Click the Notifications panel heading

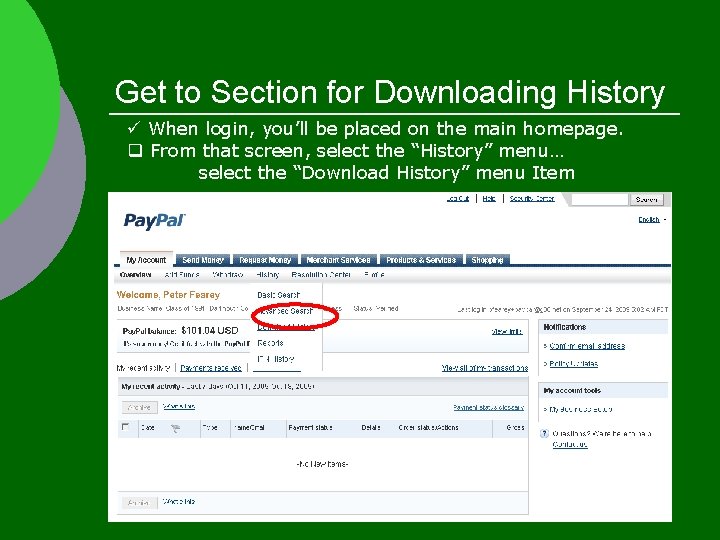[565, 327]
